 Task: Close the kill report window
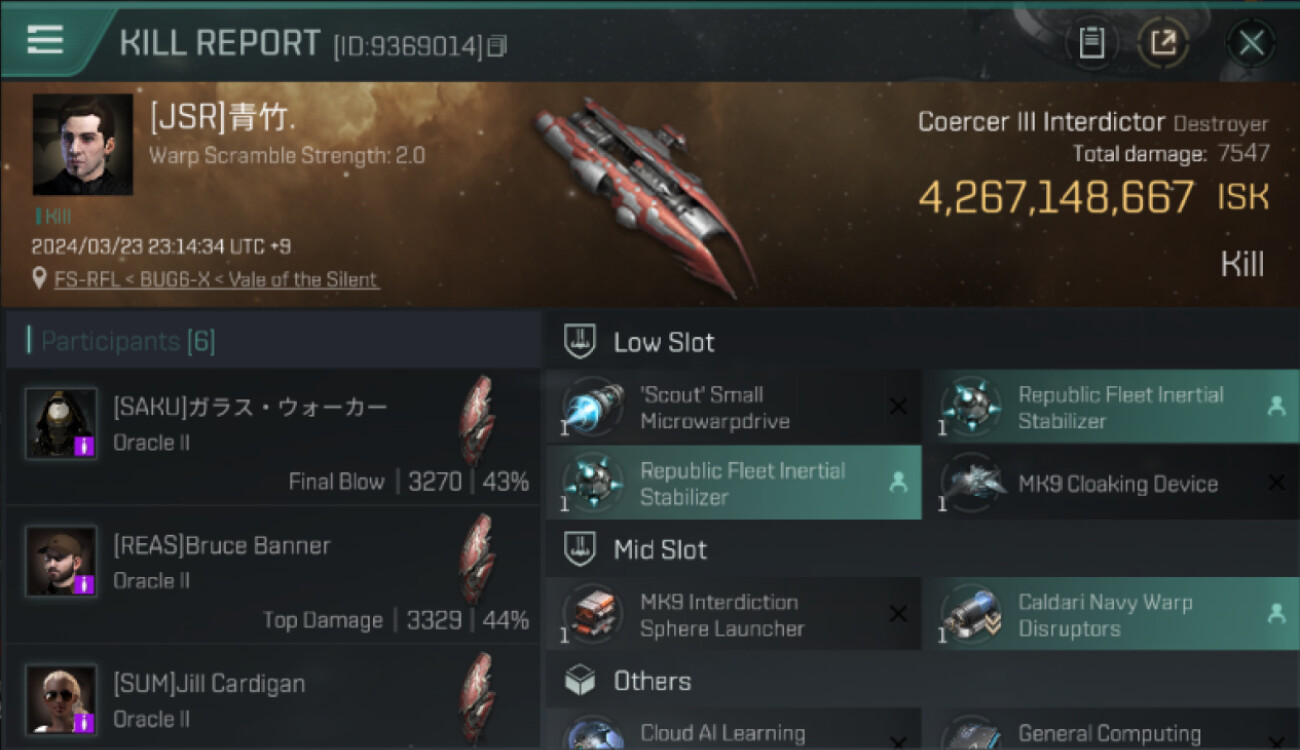[1251, 43]
